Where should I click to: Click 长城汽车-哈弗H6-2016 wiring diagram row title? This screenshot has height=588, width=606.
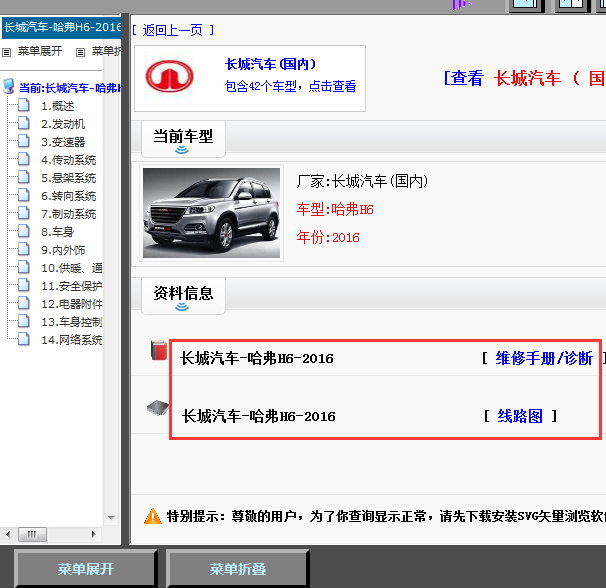click(259, 416)
